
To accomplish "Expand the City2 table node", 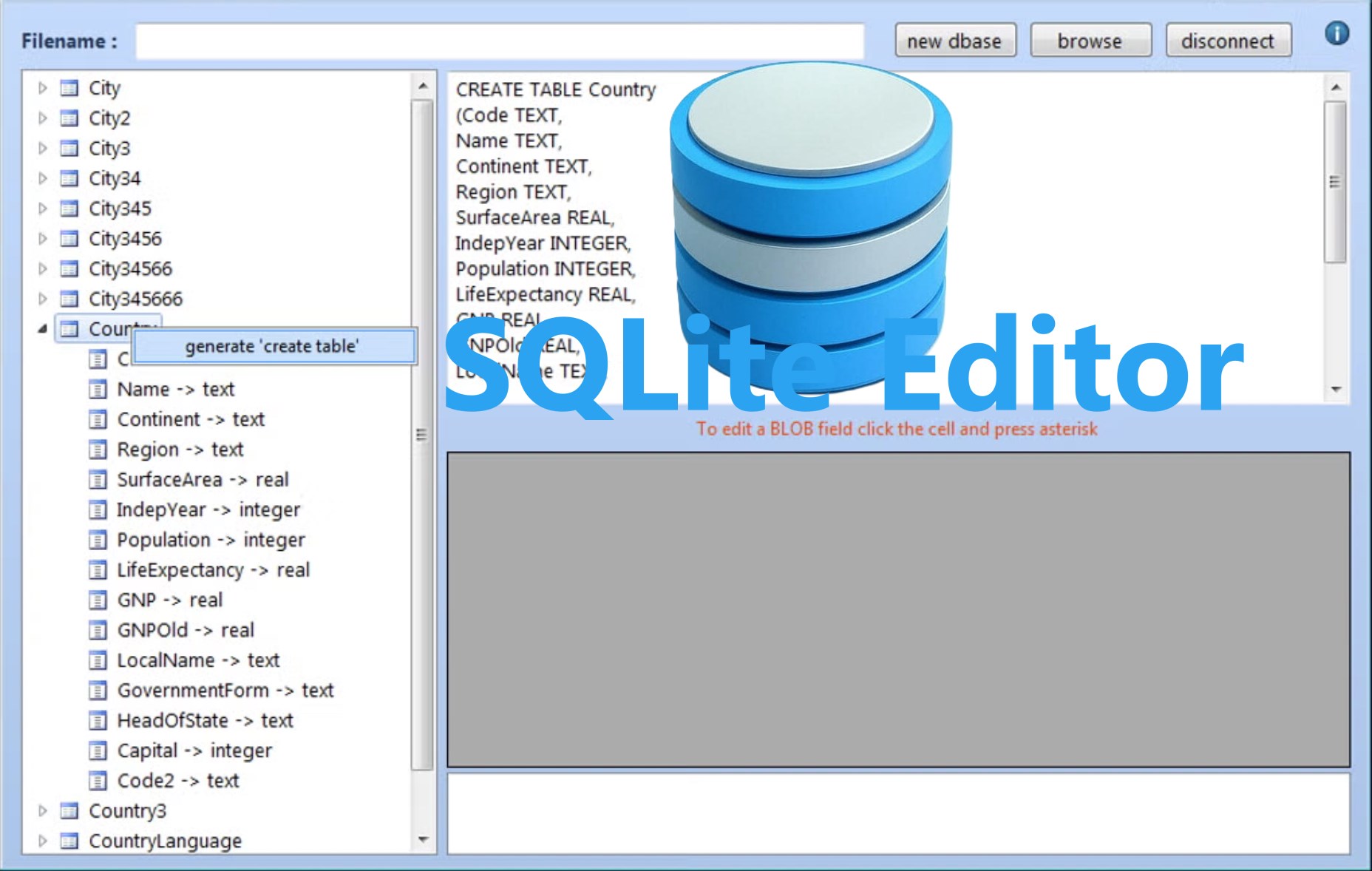I will (43, 118).
